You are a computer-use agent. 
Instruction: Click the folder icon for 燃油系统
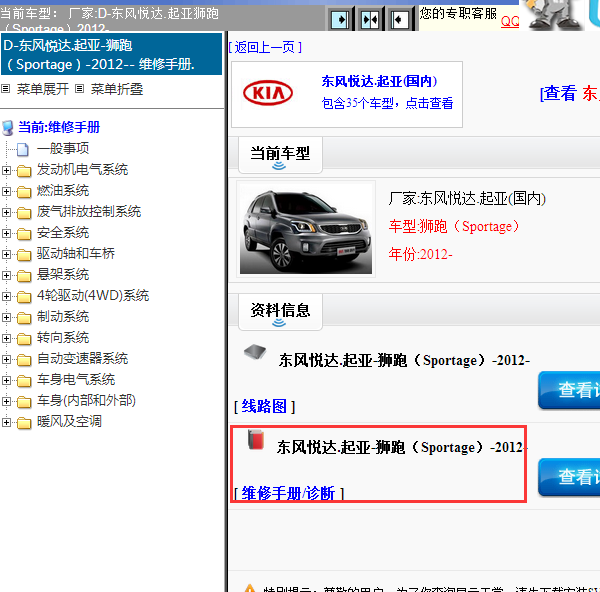coord(24,192)
